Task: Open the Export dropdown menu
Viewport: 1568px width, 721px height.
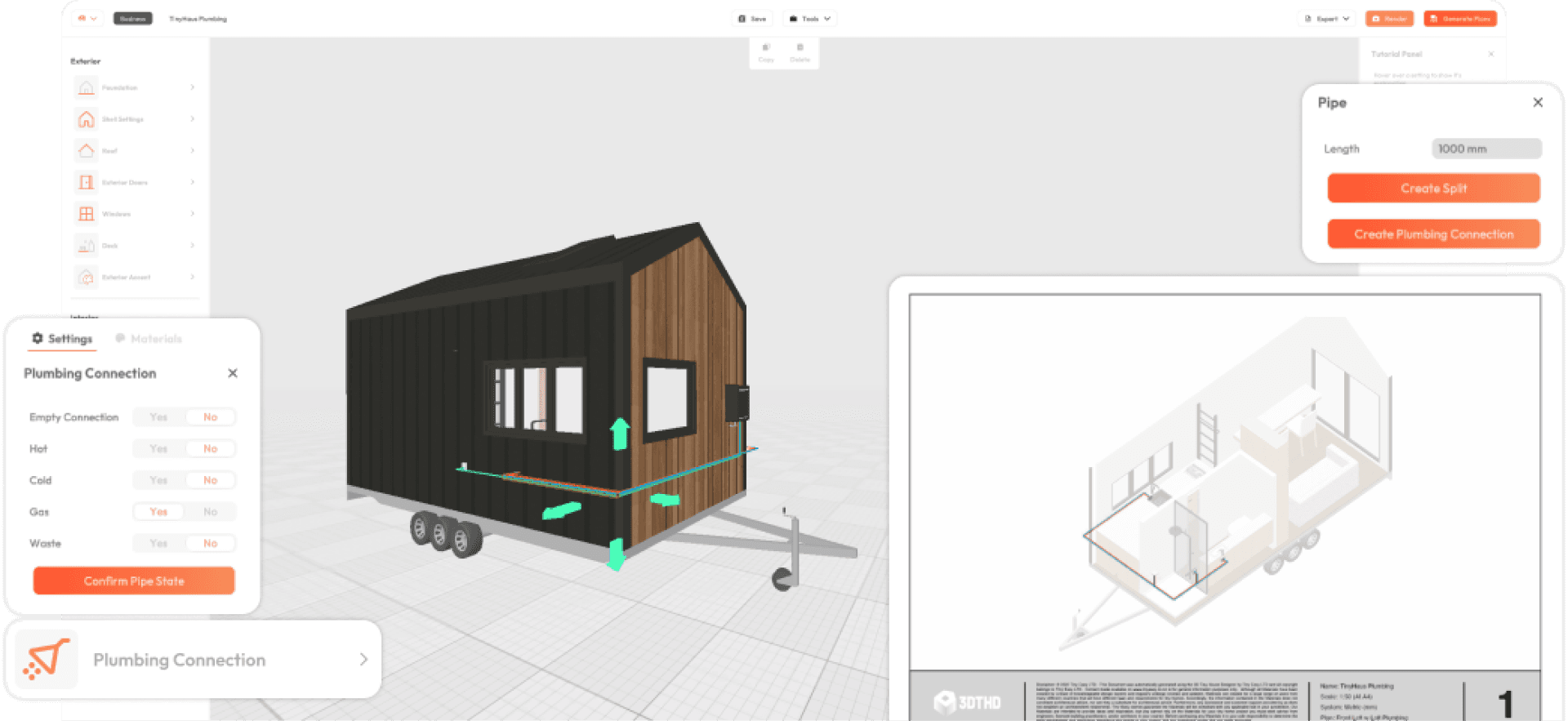Action: click(1327, 19)
